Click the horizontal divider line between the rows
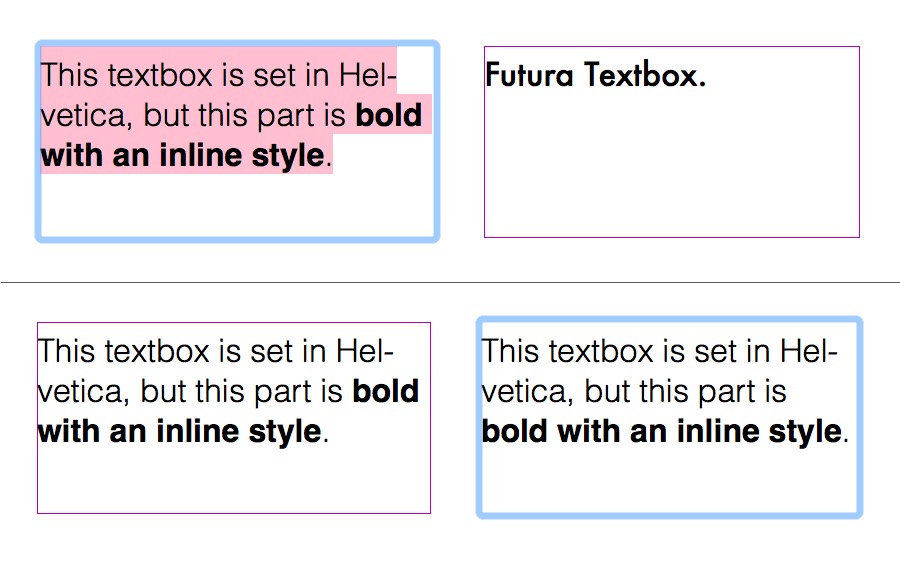This screenshot has width=900, height=570. 450,283
